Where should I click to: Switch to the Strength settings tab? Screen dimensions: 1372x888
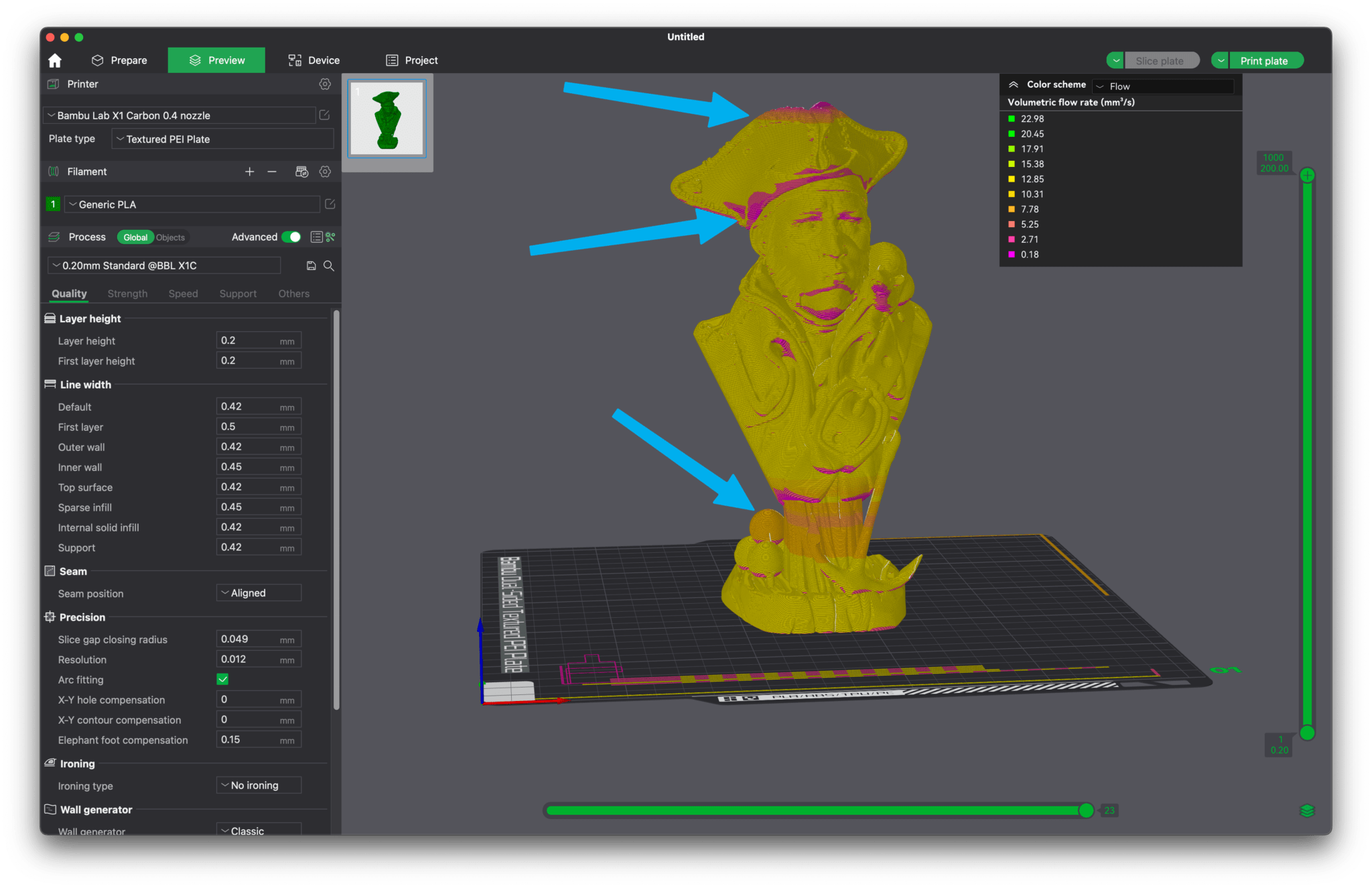point(127,293)
